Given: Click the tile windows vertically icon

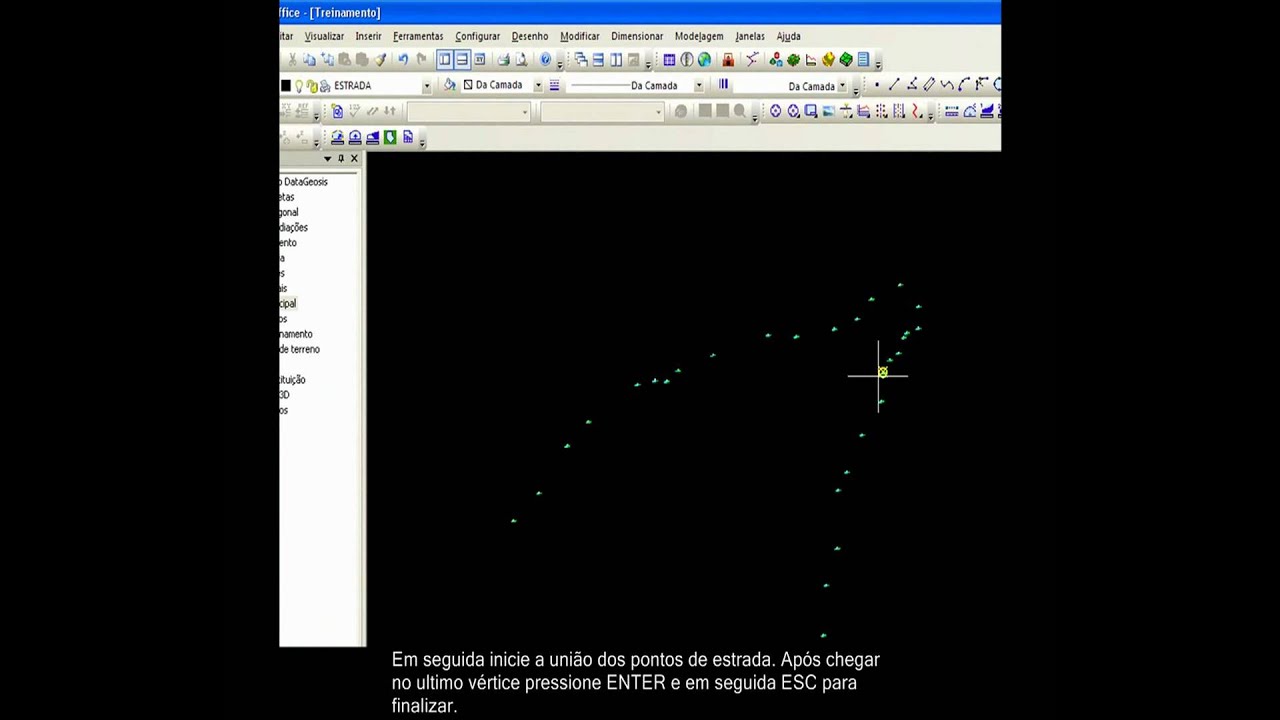Looking at the screenshot, I should [x=616, y=59].
